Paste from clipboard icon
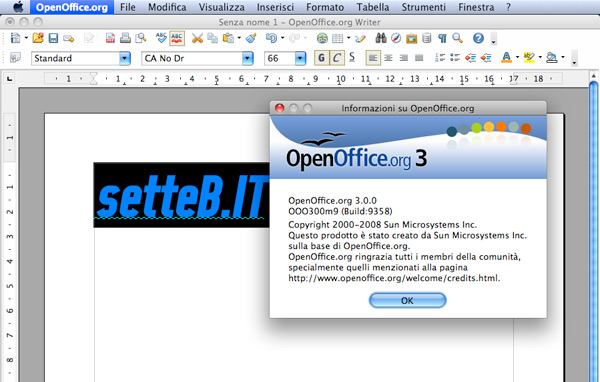This screenshot has height=382, width=600. pyautogui.click(x=228, y=38)
